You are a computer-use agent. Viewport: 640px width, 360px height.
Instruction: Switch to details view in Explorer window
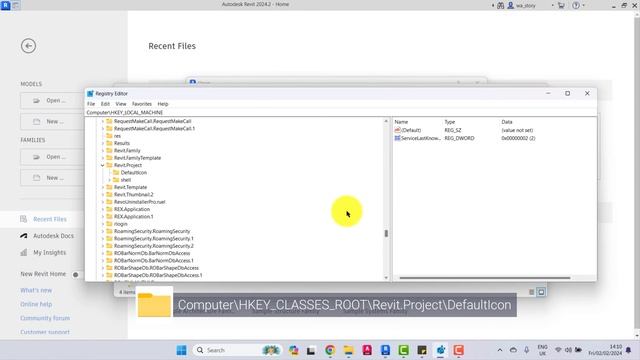[531, 292]
